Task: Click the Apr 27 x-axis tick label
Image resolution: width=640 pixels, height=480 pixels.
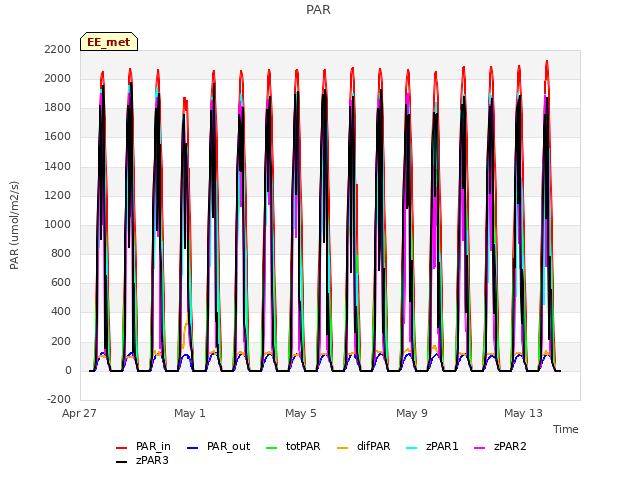Action: coord(79,413)
